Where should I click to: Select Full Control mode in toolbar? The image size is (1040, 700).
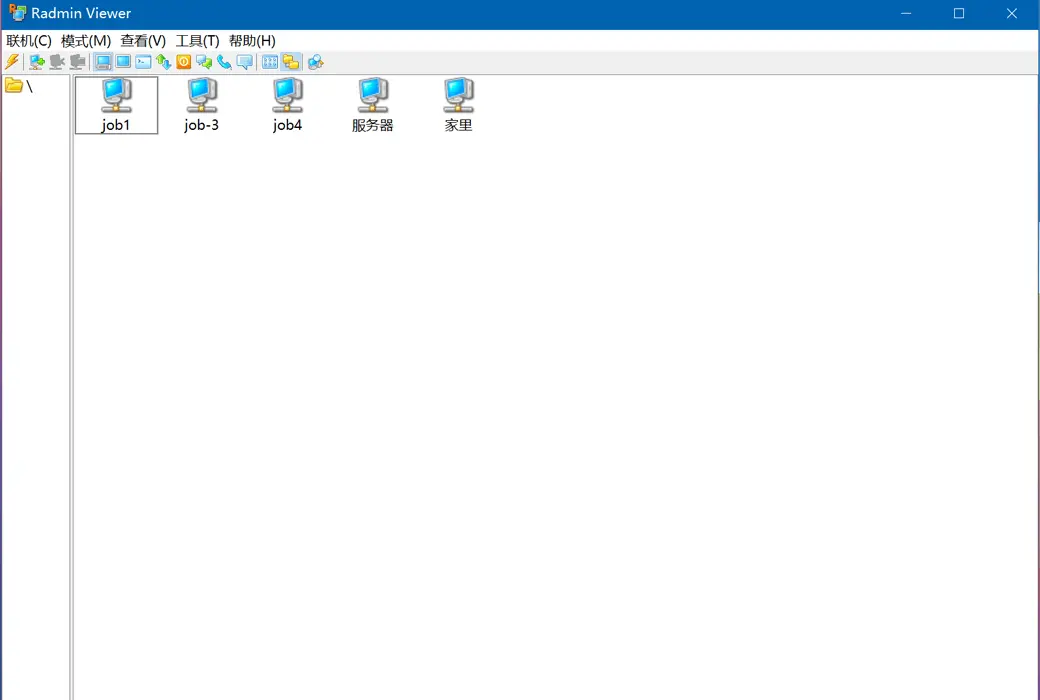coord(103,62)
